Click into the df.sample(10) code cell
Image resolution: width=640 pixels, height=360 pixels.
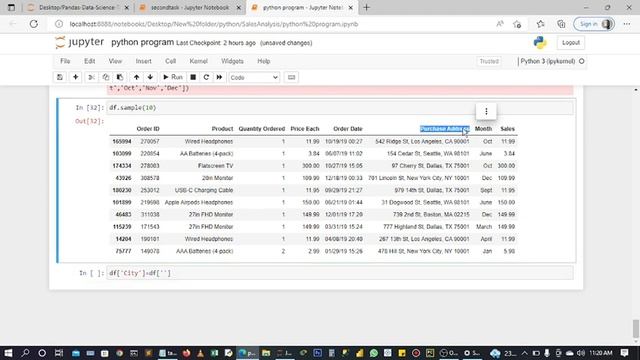pyautogui.click(x=340, y=108)
